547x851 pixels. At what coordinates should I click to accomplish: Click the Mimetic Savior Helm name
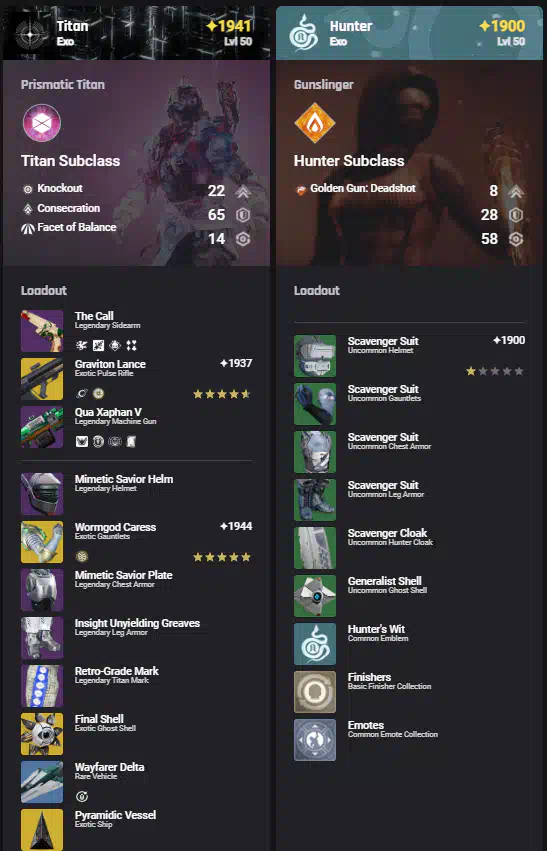(124, 479)
